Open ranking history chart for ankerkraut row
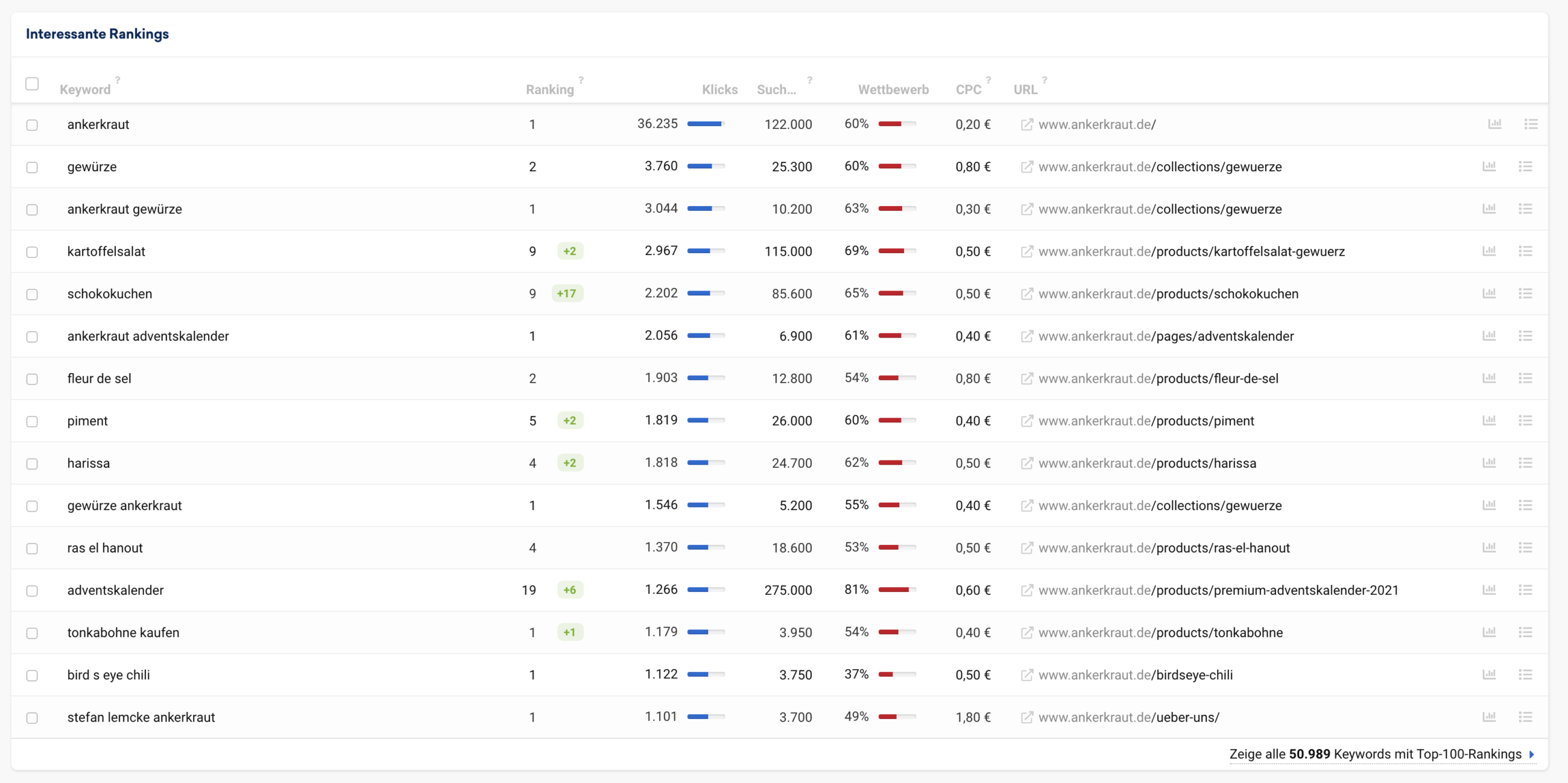Viewport: 1568px width, 783px height. coord(1495,124)
